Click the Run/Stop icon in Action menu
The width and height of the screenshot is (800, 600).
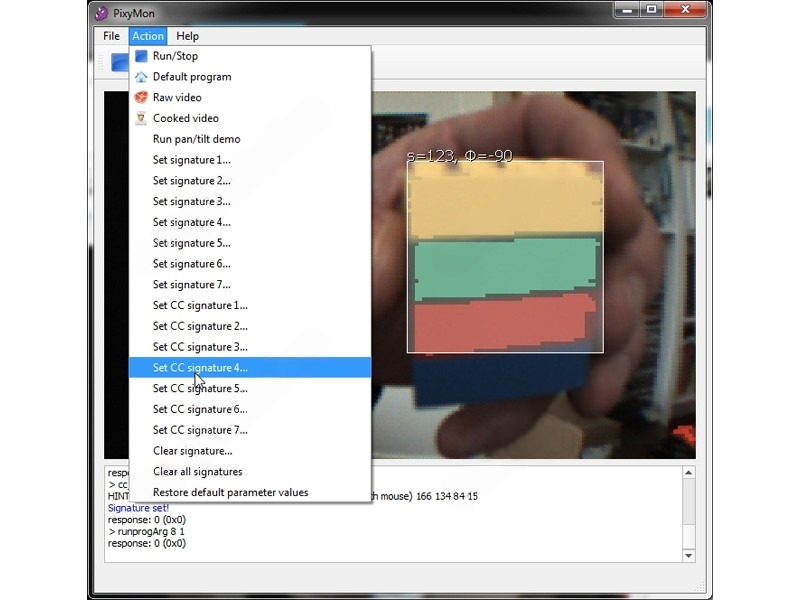141,56
